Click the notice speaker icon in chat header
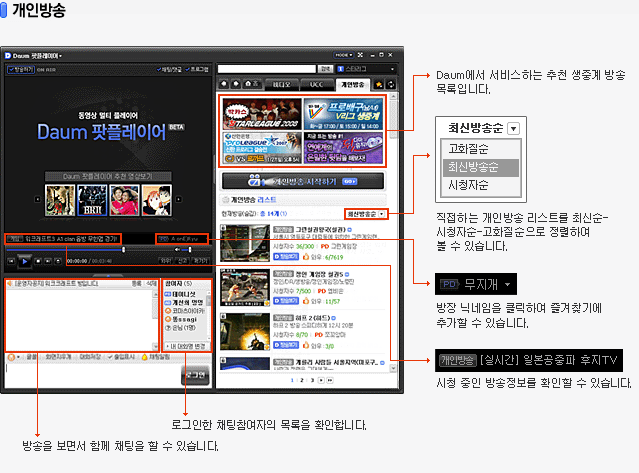Image resolution: width=639 pixels, height=473 pixels. click(9, 284)
